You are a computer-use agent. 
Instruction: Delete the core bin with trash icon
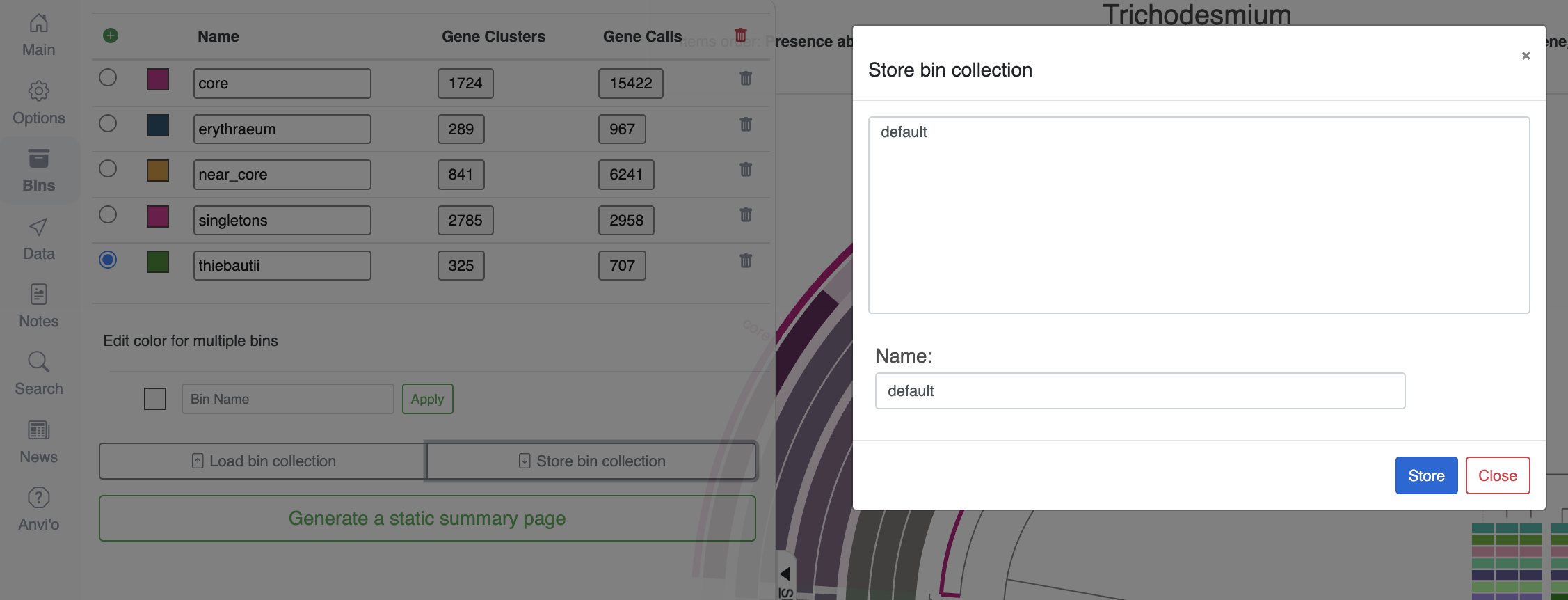tap(746, 79)
